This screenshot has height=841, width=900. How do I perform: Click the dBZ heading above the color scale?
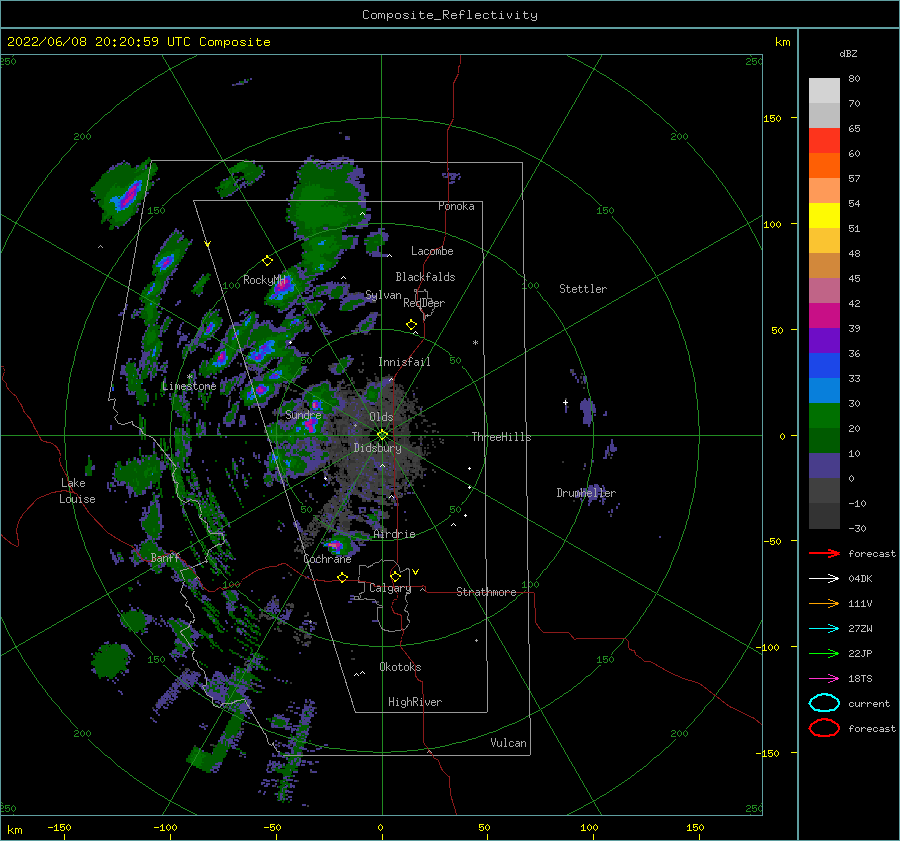coord(848,53)
